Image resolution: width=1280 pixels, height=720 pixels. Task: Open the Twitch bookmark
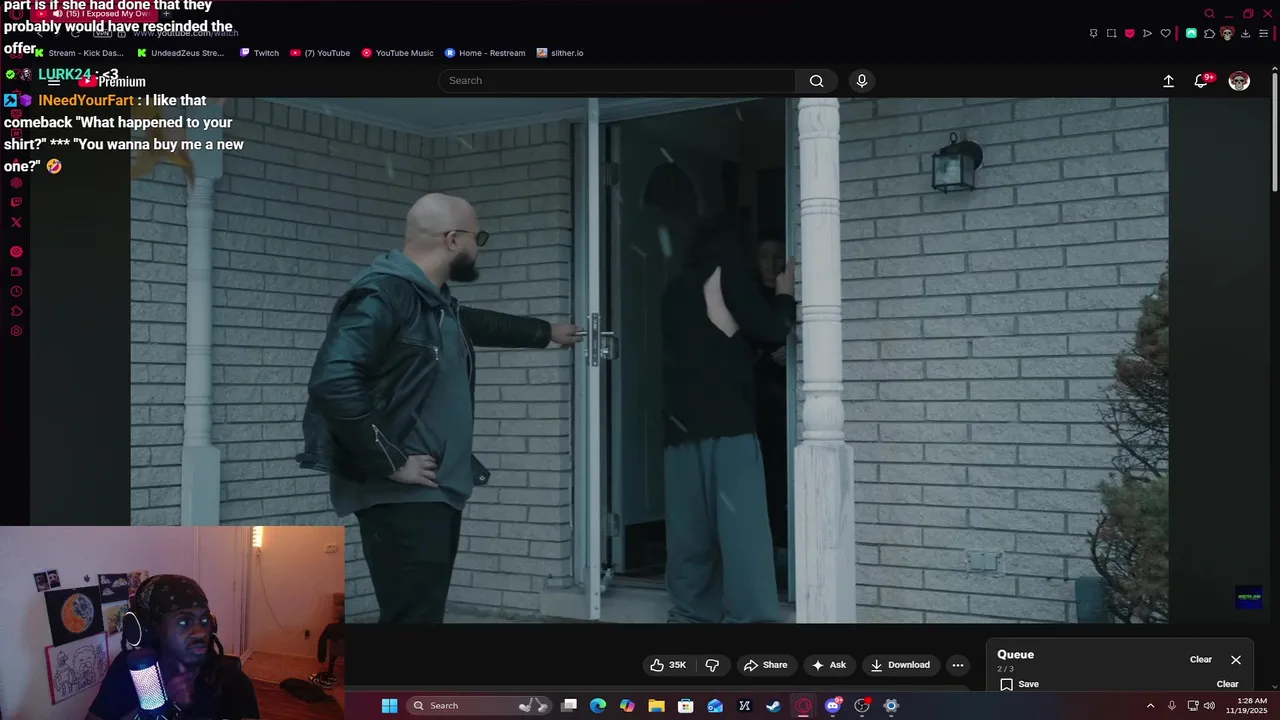259,53
